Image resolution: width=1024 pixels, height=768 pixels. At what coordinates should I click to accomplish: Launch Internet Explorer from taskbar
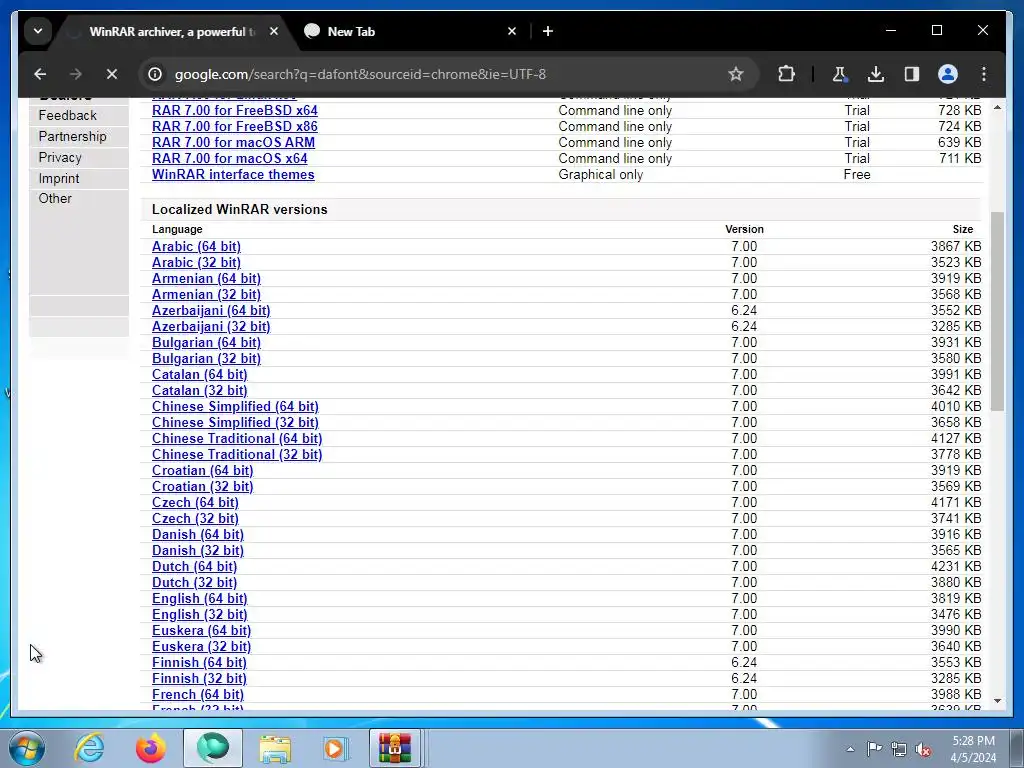(89, 748)
